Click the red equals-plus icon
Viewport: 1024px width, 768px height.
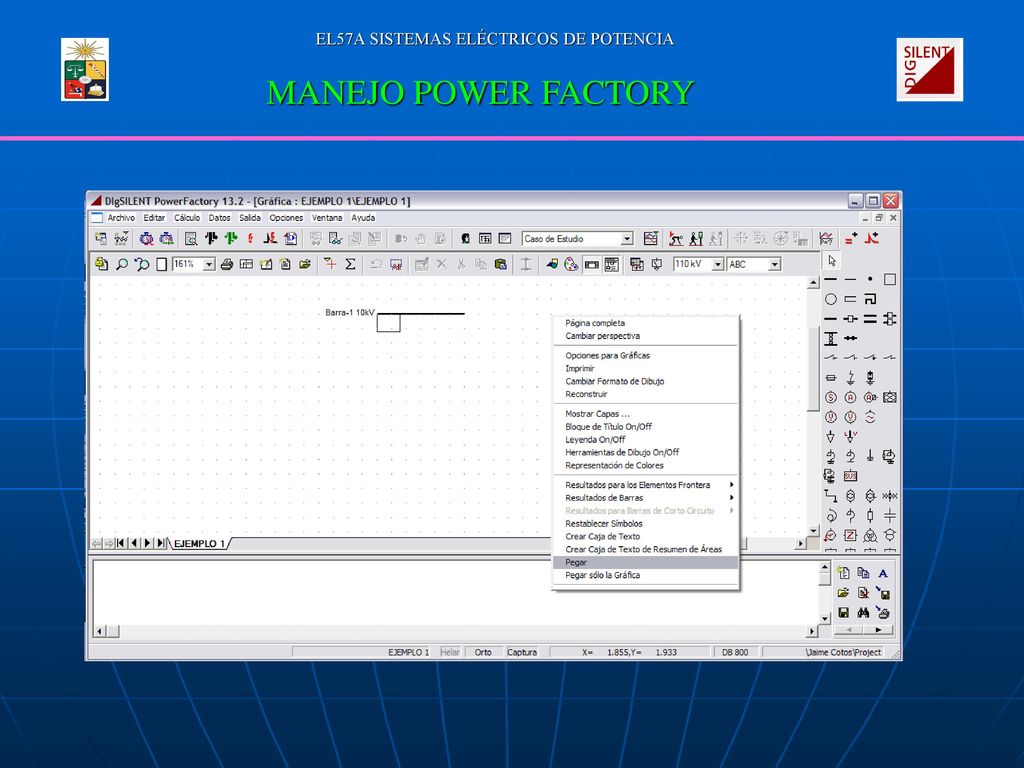(851, 239)
